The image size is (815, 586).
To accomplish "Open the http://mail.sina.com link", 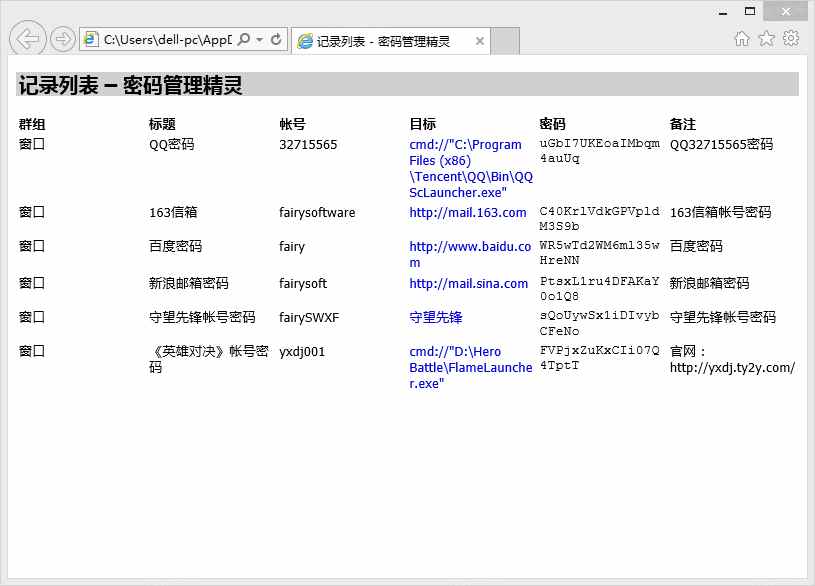I will tap(468, 283).
